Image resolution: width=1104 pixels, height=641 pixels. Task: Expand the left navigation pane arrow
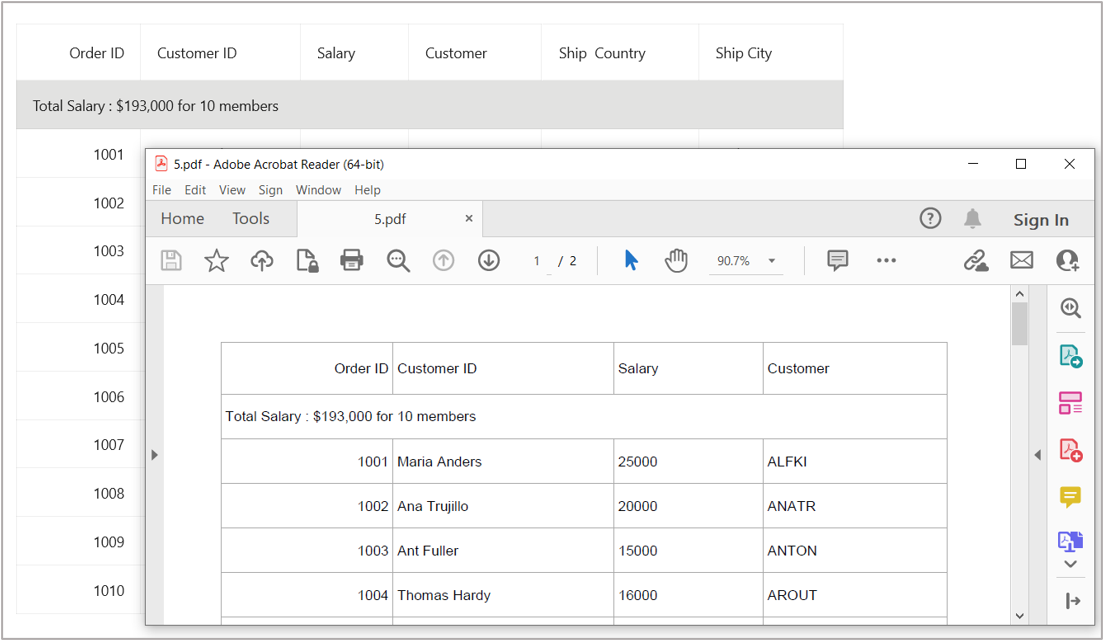(x=155, y=454)
